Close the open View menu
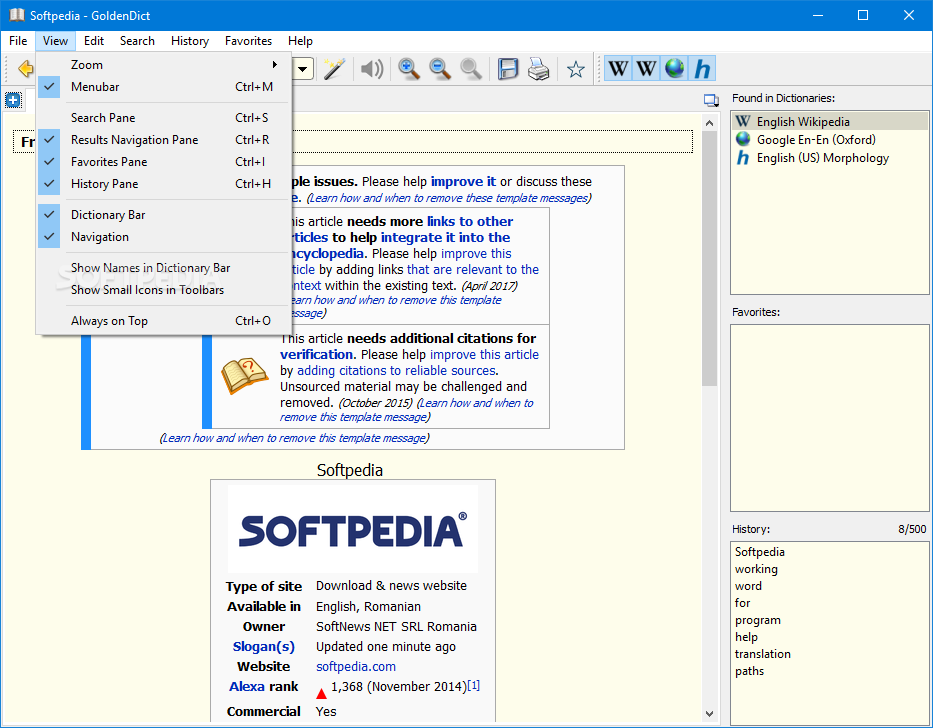 point(55,41)
